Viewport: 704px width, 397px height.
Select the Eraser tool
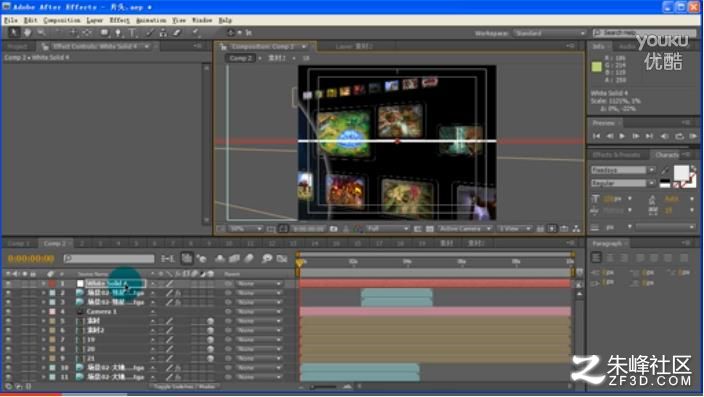coord(177,33)
